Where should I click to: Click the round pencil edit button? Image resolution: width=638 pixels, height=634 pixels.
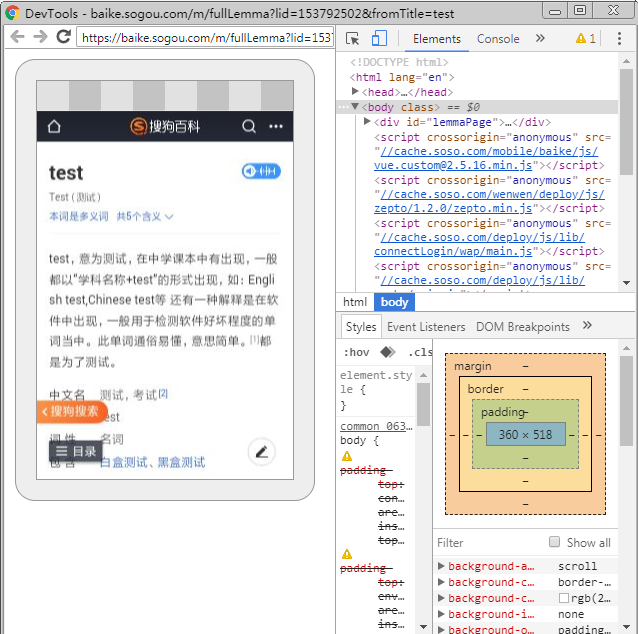pyautogui.click(x=262, y=452)
